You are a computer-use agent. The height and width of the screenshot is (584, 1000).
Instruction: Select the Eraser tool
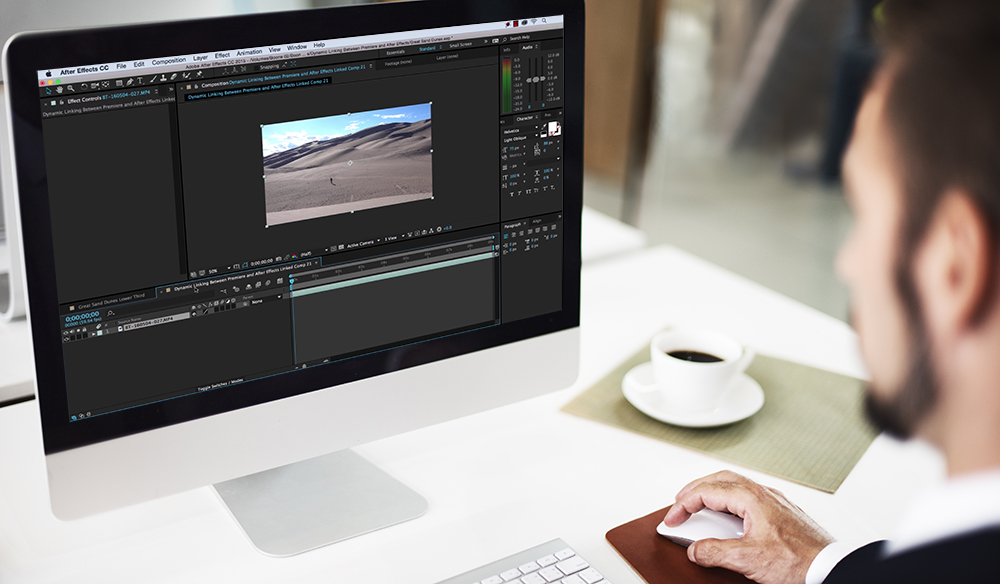[x=173, y=77]
